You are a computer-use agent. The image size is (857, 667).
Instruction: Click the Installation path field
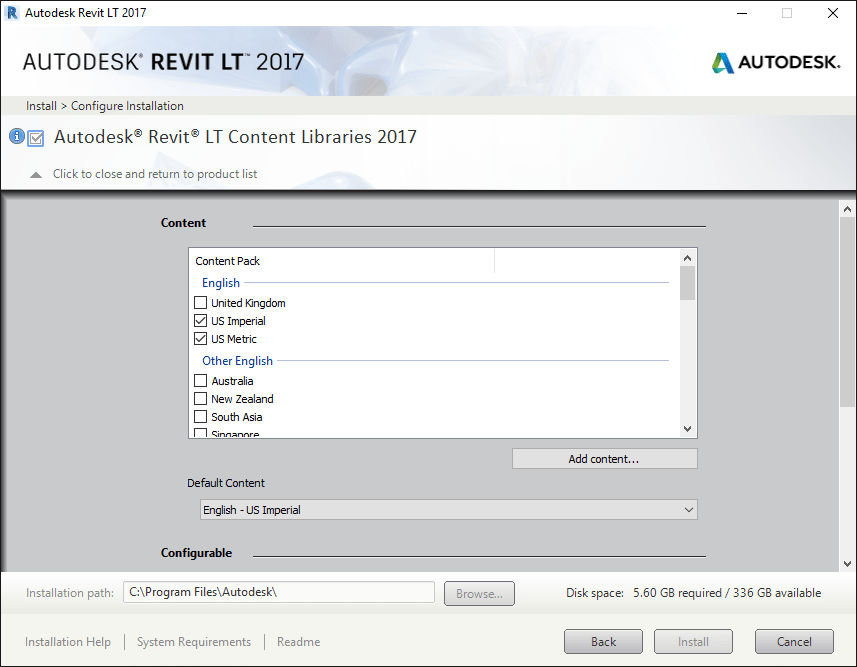[279, 592]
